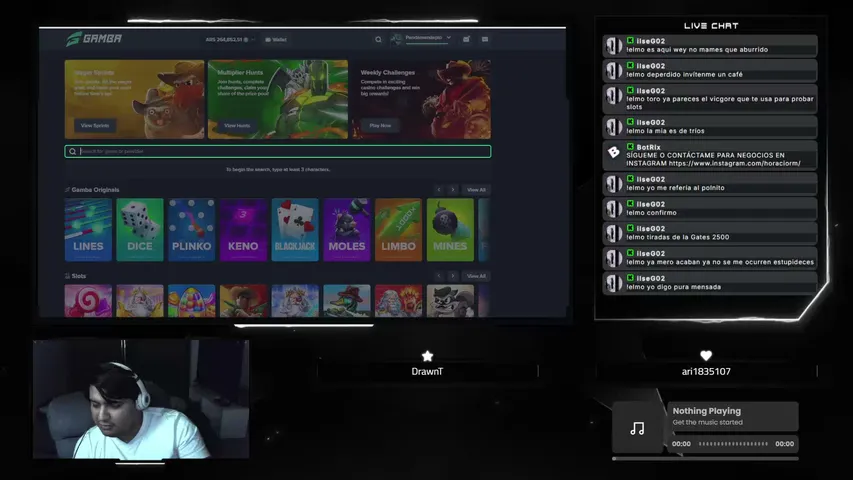Screen dimensions: 853x480
Task: Click the streamer webcam feed
Action: [141, 399]
